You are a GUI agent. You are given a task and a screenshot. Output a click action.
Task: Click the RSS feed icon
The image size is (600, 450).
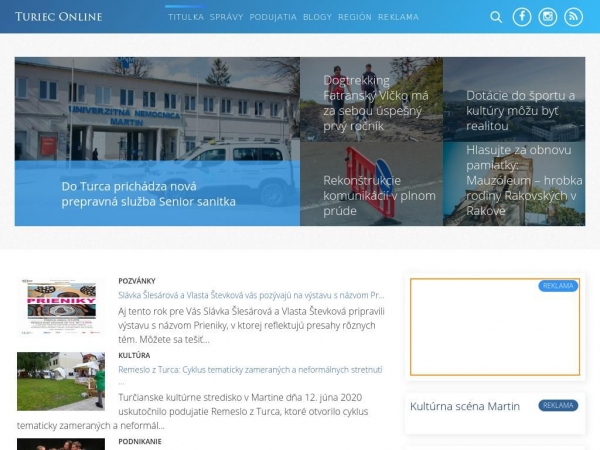click(573, 17)
